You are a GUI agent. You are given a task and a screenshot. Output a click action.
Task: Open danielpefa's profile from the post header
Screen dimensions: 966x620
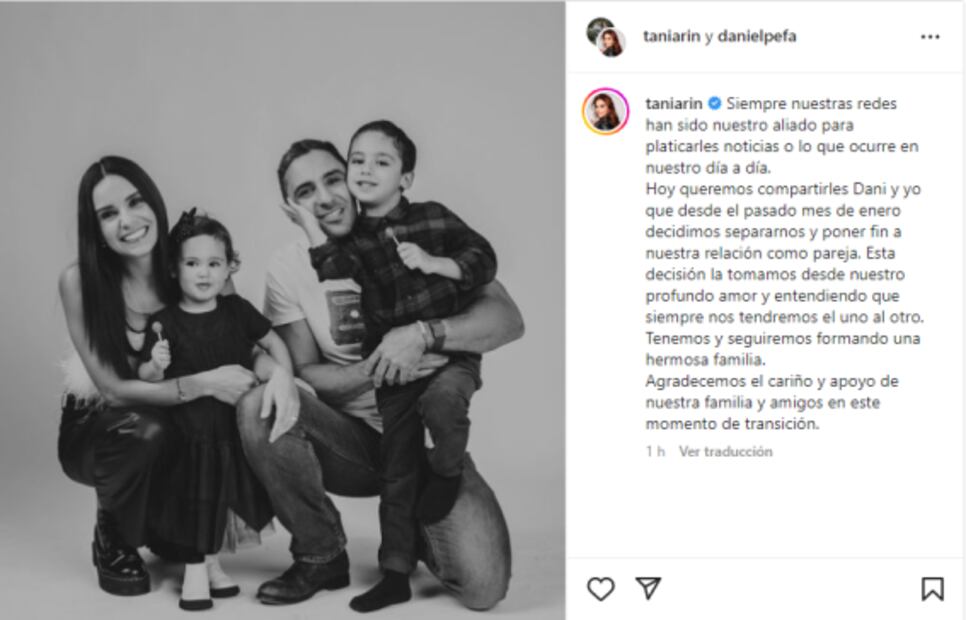coord(757,36)
